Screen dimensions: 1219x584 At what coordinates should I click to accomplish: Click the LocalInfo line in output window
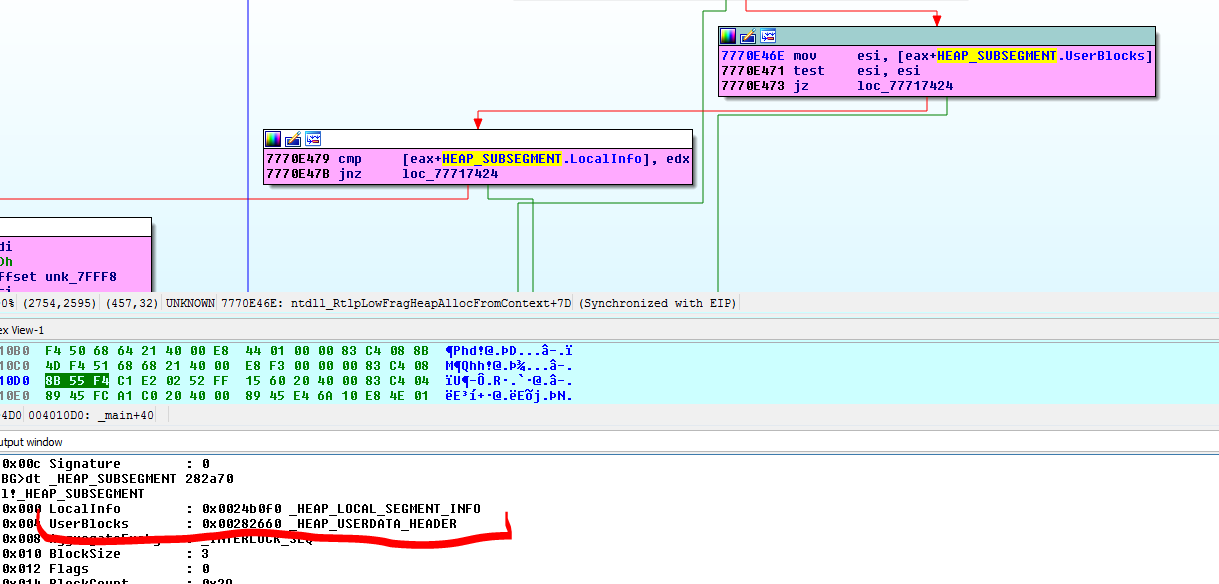[240, 509]
